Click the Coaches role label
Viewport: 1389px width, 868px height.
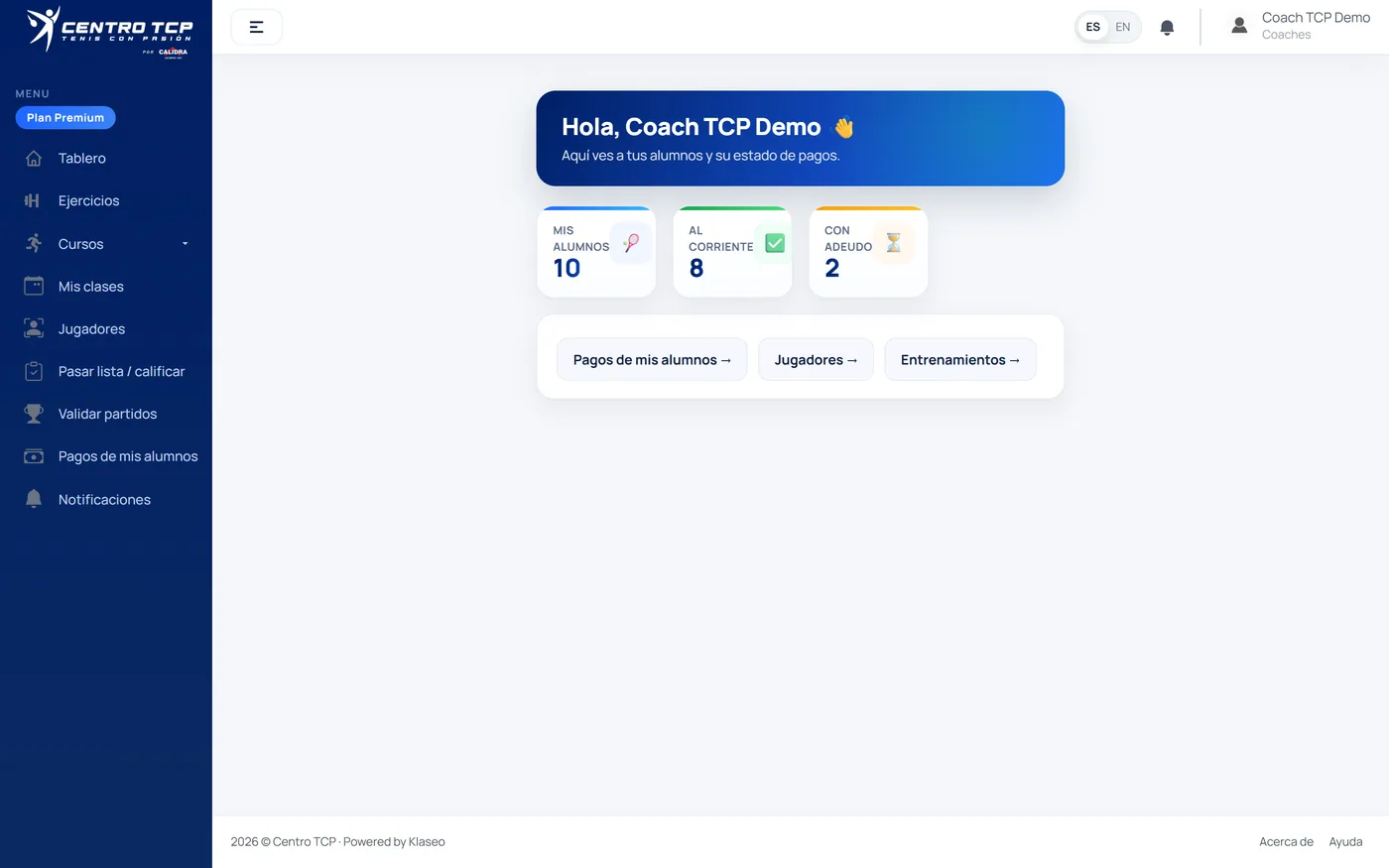(x=1286, y=35)
